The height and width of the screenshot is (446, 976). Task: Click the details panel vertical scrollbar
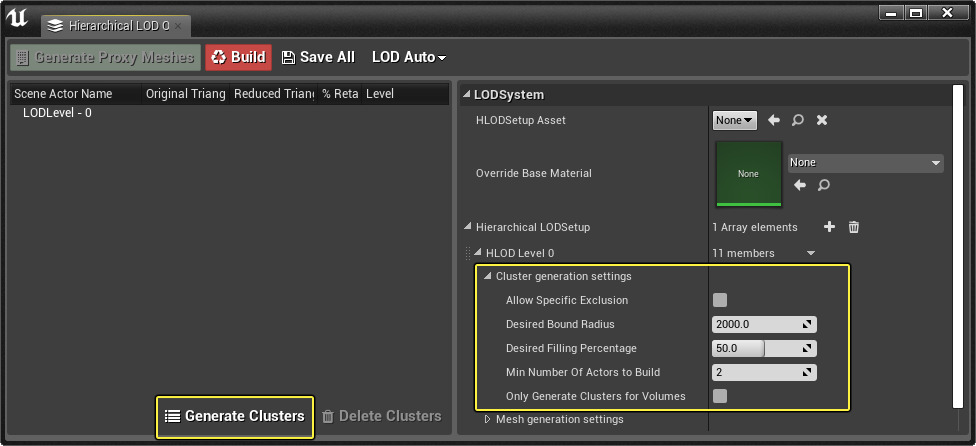coord(957,247)
